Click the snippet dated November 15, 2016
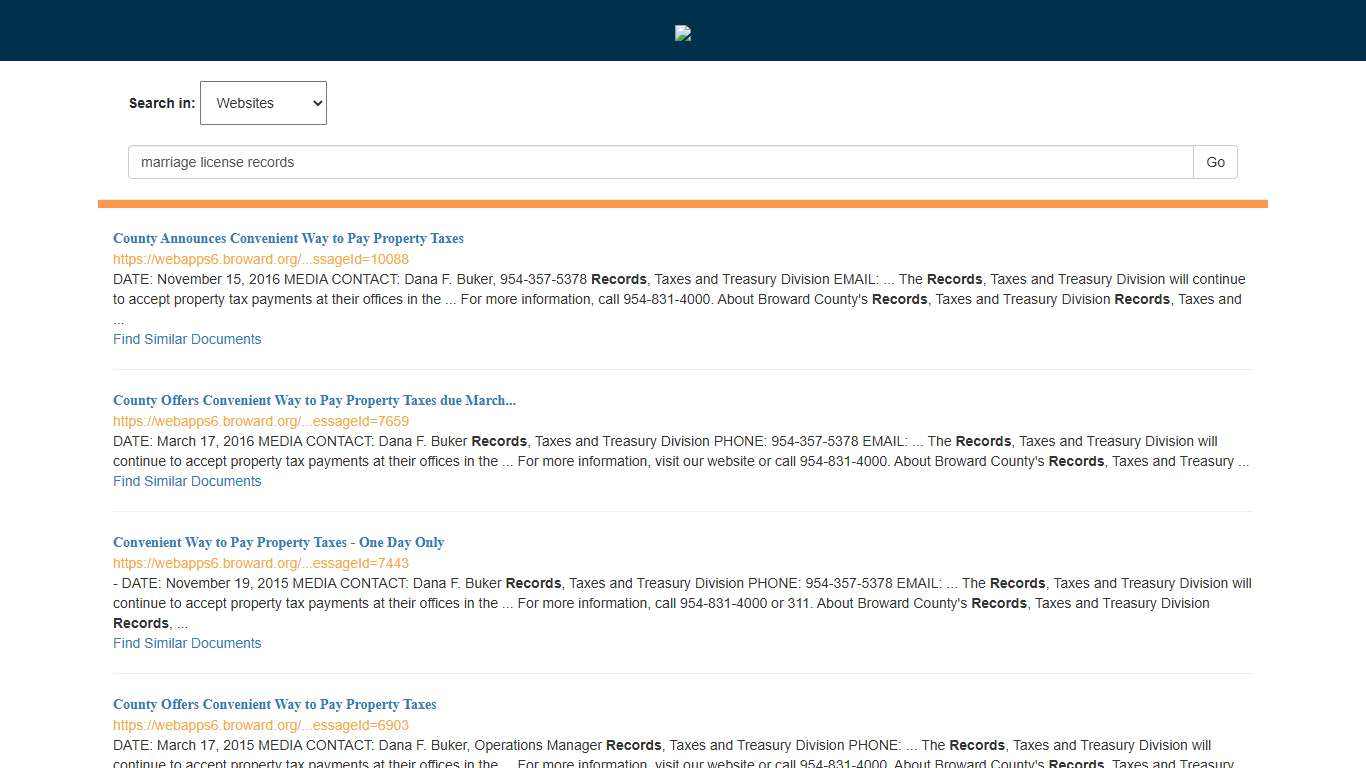Screen dimensions: 1366x768 pyautogui.click(x=680, y=290)
